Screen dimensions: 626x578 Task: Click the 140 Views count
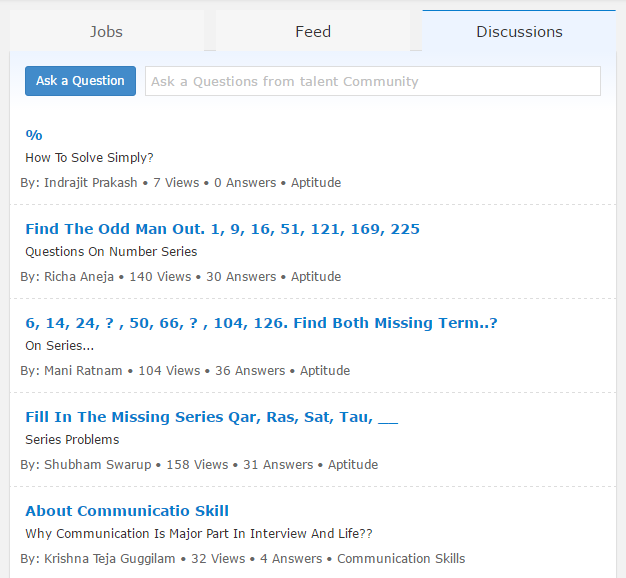(x=160, y=277)
